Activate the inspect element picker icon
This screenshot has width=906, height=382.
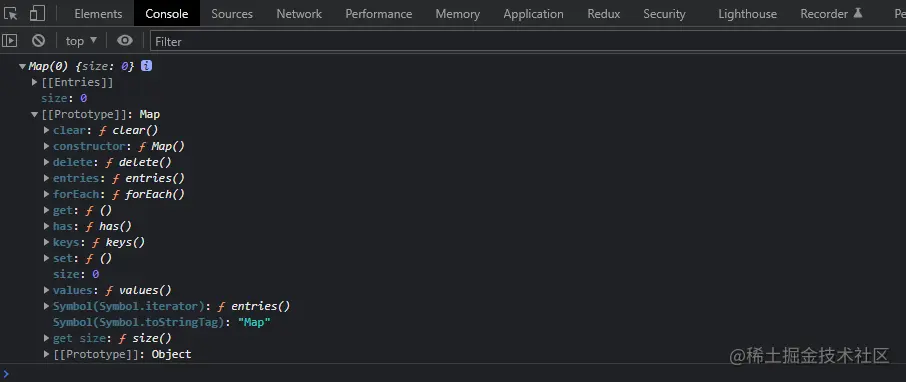point(10,13)
